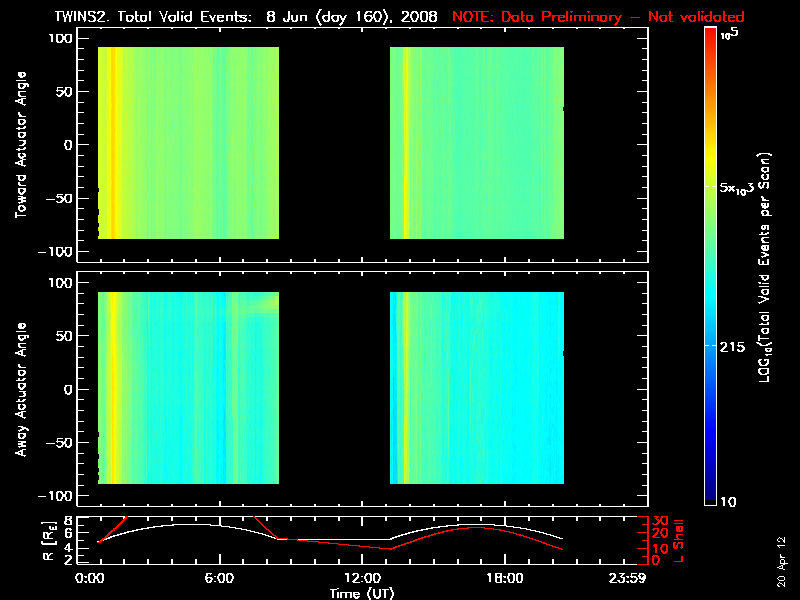800x600 pixels.
Task: Click the 0:00 time axis tick label
Action: coord(91,578)
